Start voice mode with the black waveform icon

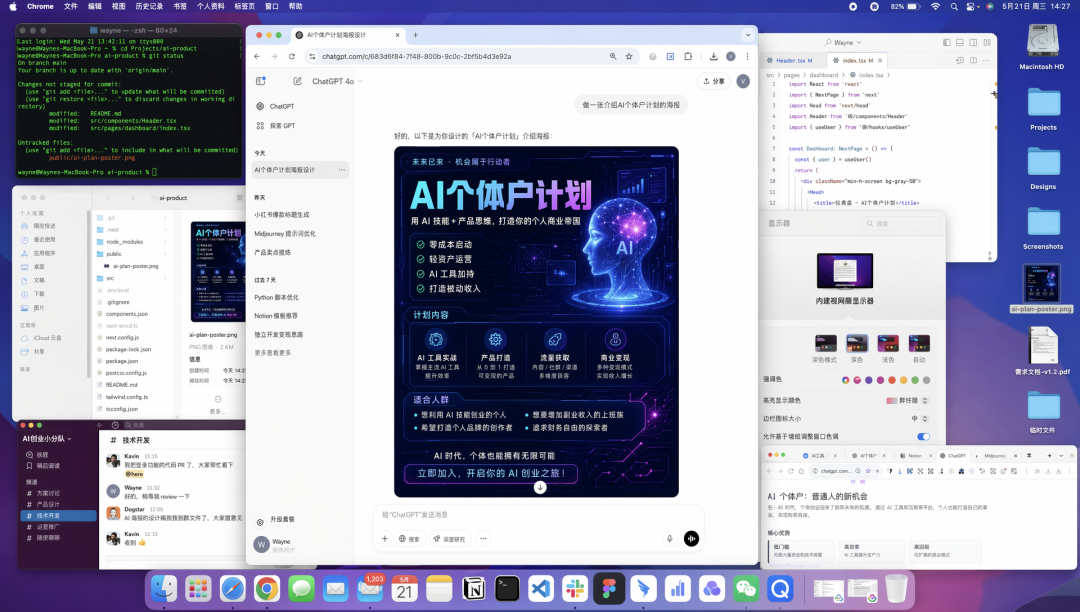(691, 539)
